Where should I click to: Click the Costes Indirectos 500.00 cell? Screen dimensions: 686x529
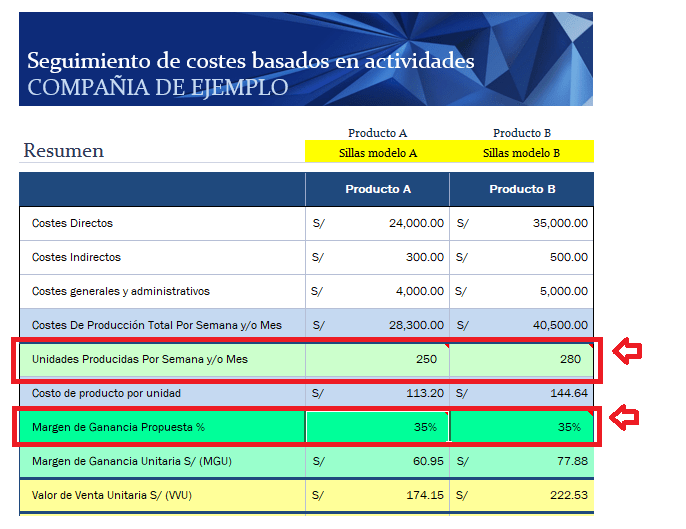point(521,258)
